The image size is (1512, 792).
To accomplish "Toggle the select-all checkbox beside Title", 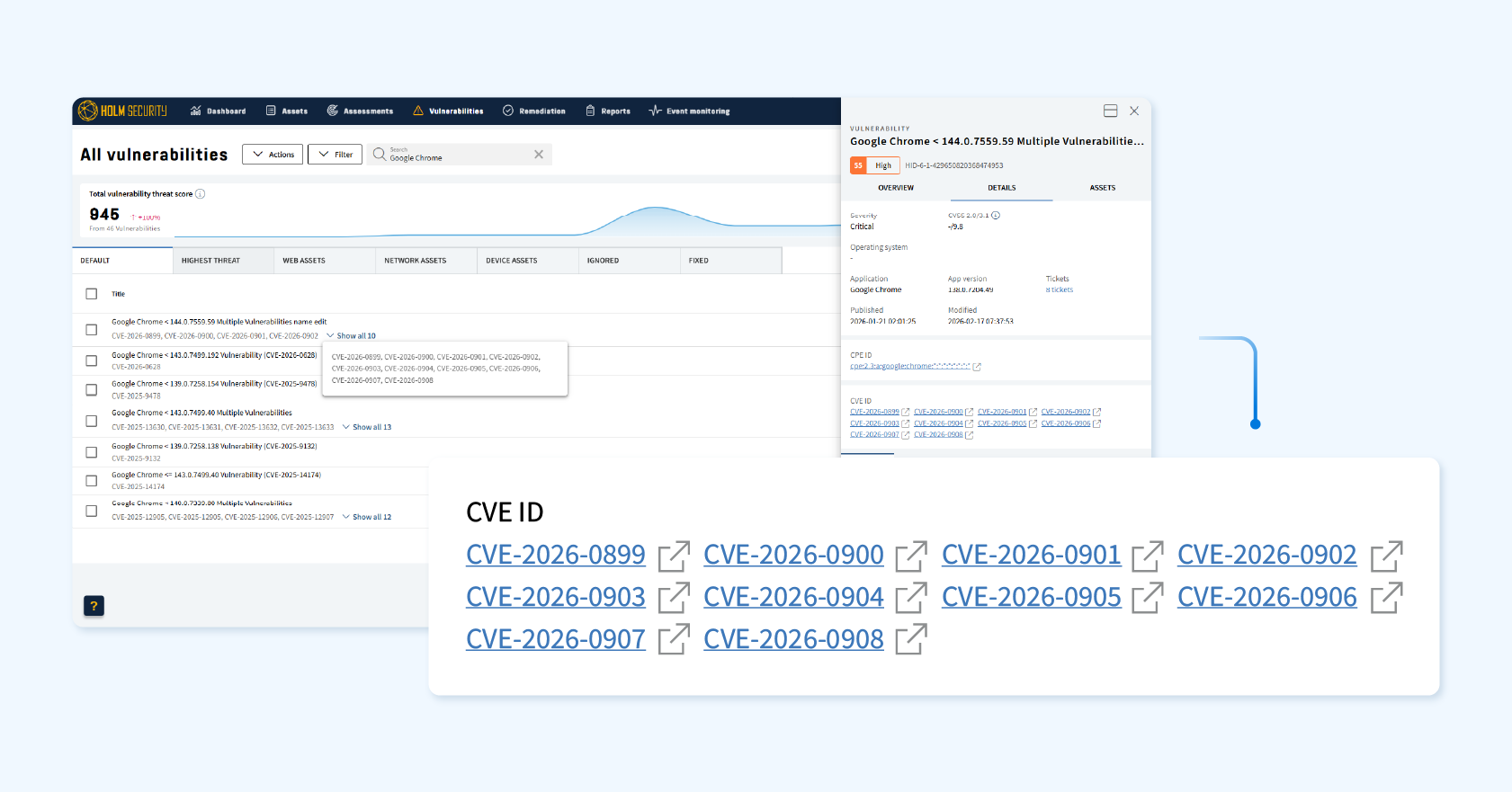I will pyautogui.click(x=91, y=294).
